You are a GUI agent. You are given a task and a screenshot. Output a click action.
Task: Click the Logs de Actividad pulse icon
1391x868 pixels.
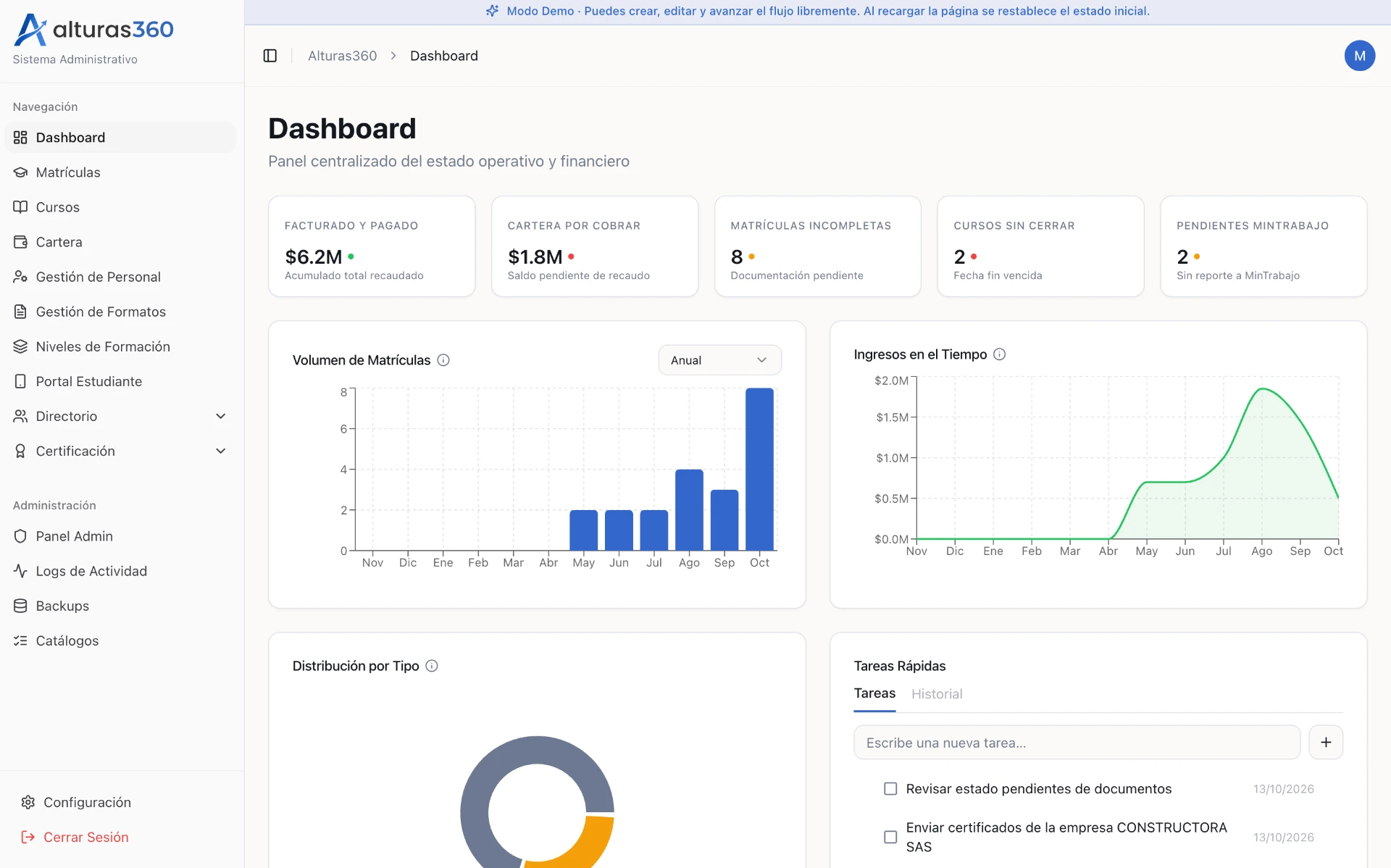point(20,571)
